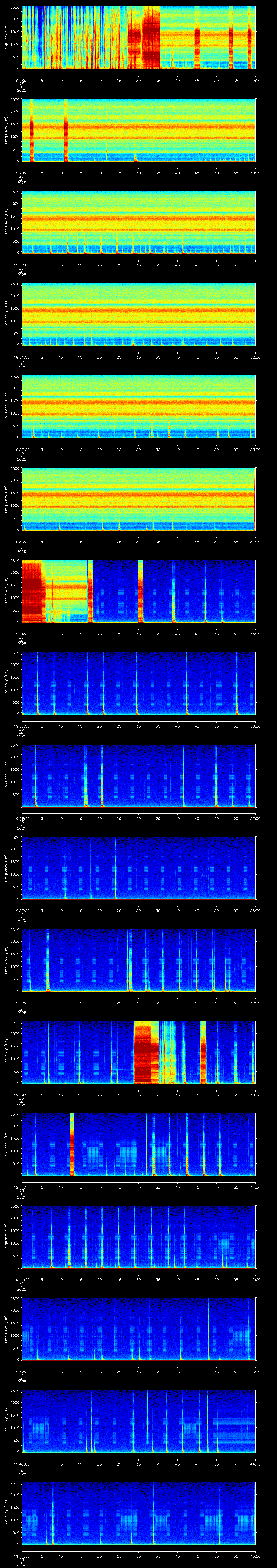Click the 19:38:00 time label
Viewport: 277px width, 1568px height.
21,1003
